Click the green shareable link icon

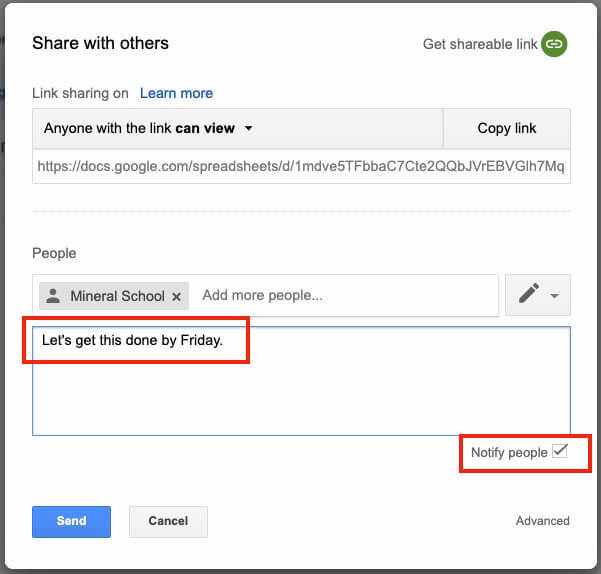554,44
